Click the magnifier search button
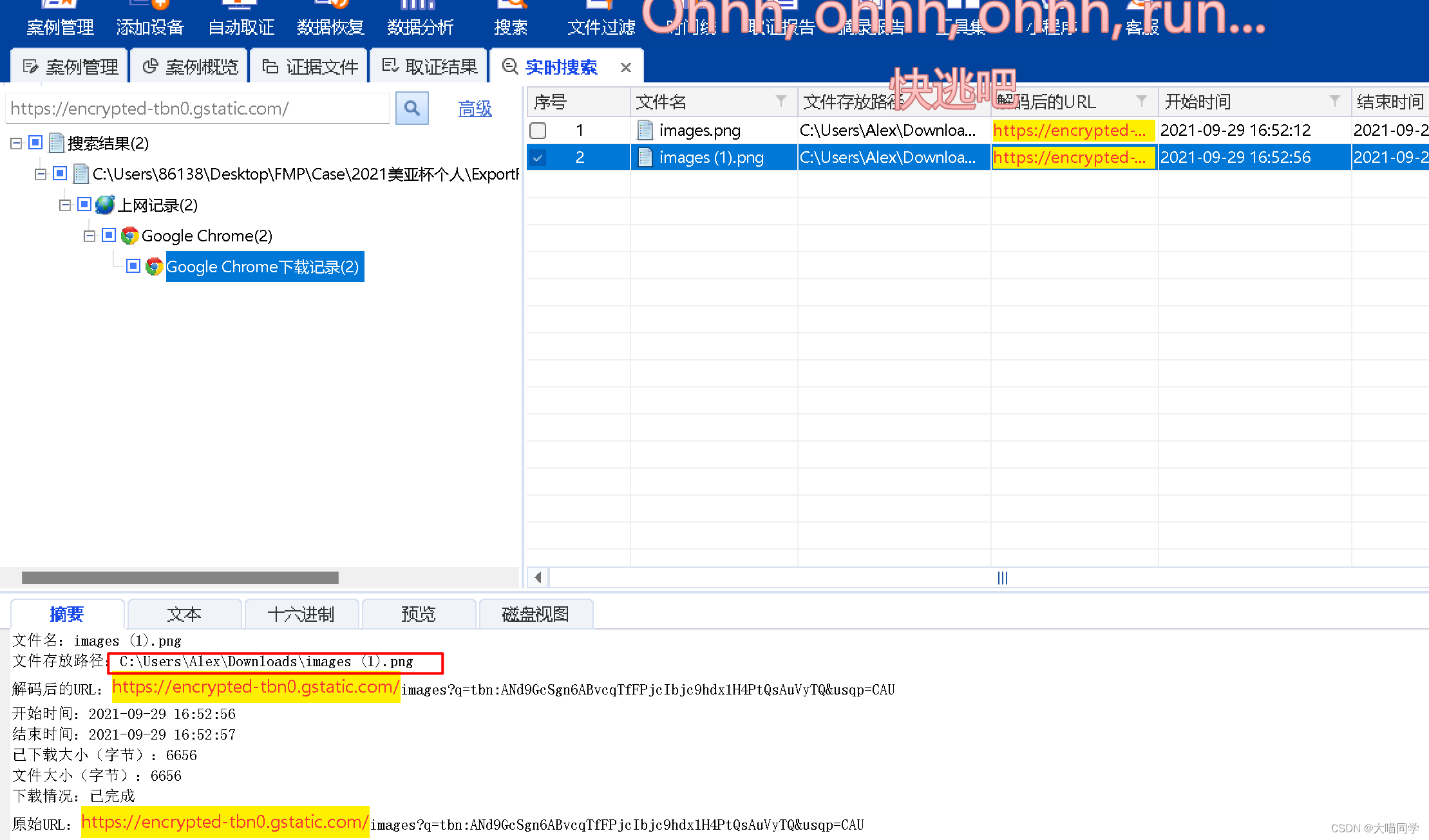Screen dimensions: 1429x840 [x=412, y=108]
